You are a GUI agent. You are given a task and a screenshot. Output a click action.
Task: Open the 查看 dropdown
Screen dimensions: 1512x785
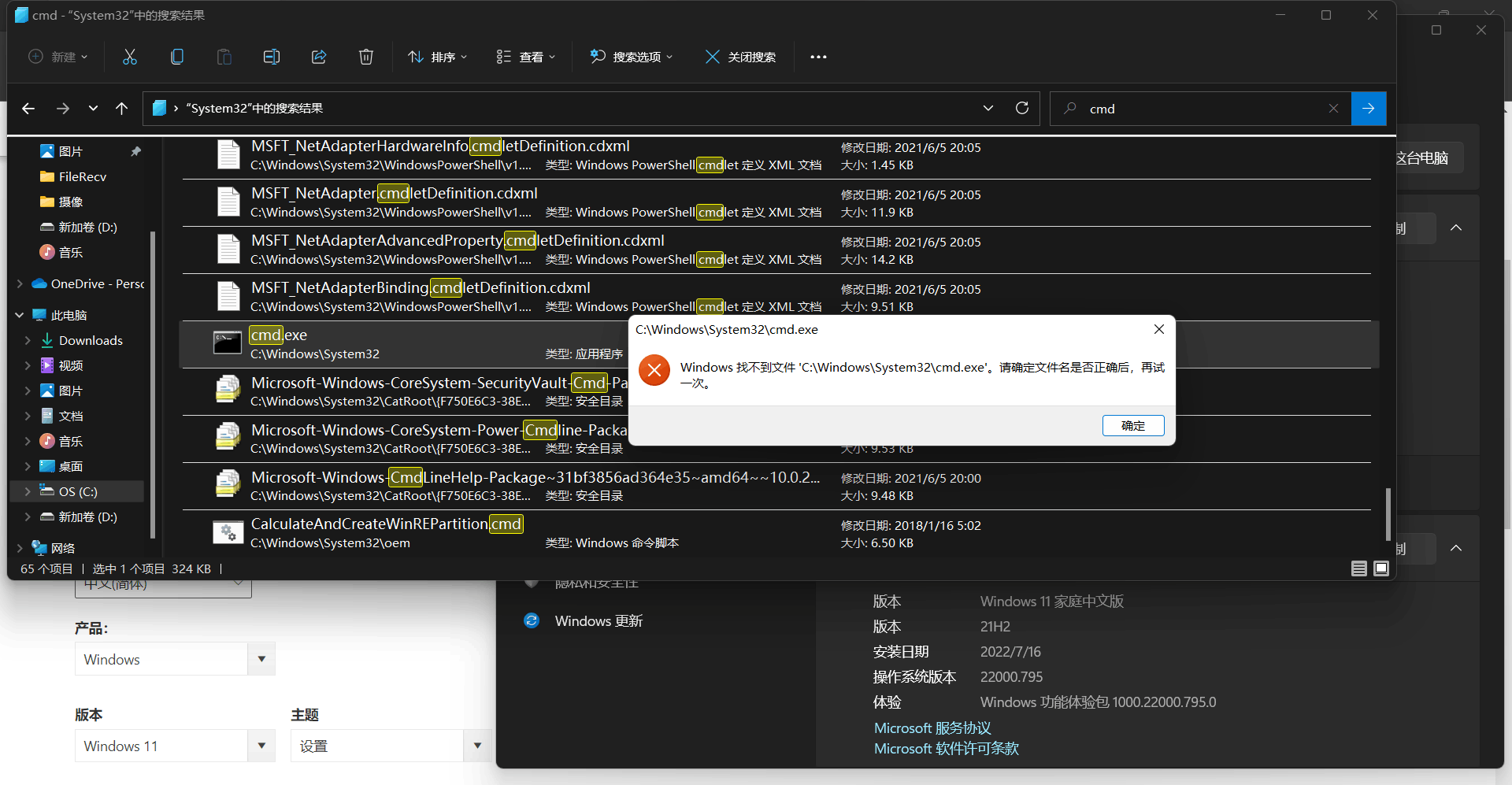pyautogui.click(x=525, y=57)
